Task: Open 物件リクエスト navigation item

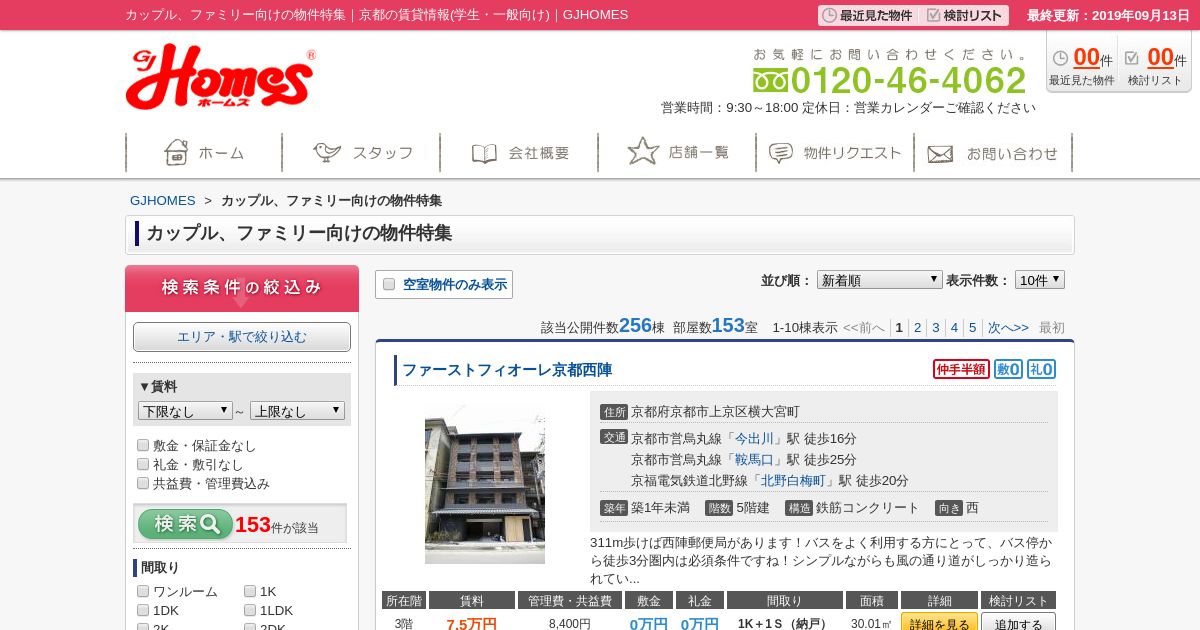Action: pyautogui.click(x=835, y=153)
